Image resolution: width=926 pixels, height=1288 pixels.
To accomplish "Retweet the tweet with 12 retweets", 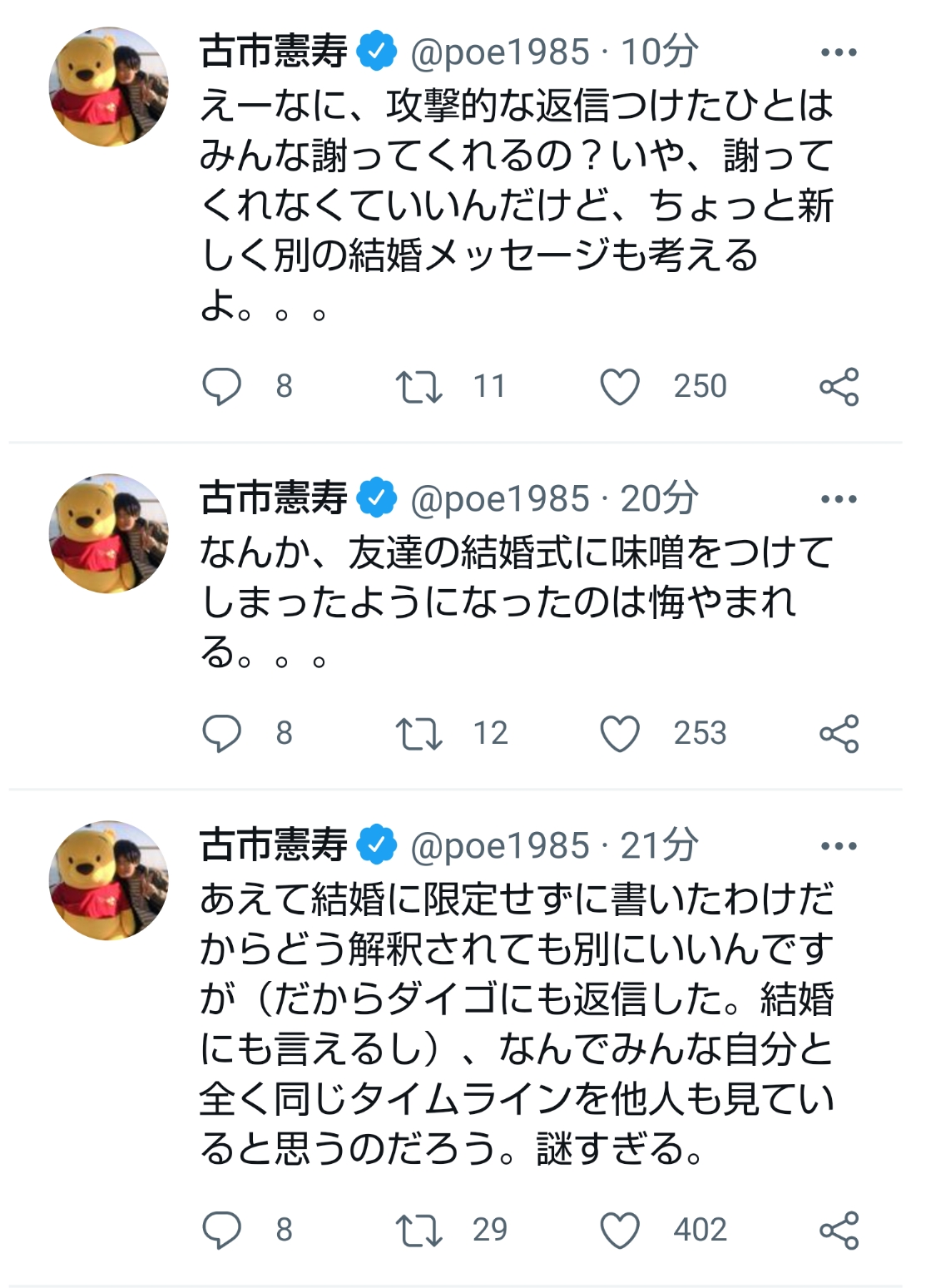I will click(418, 734).
